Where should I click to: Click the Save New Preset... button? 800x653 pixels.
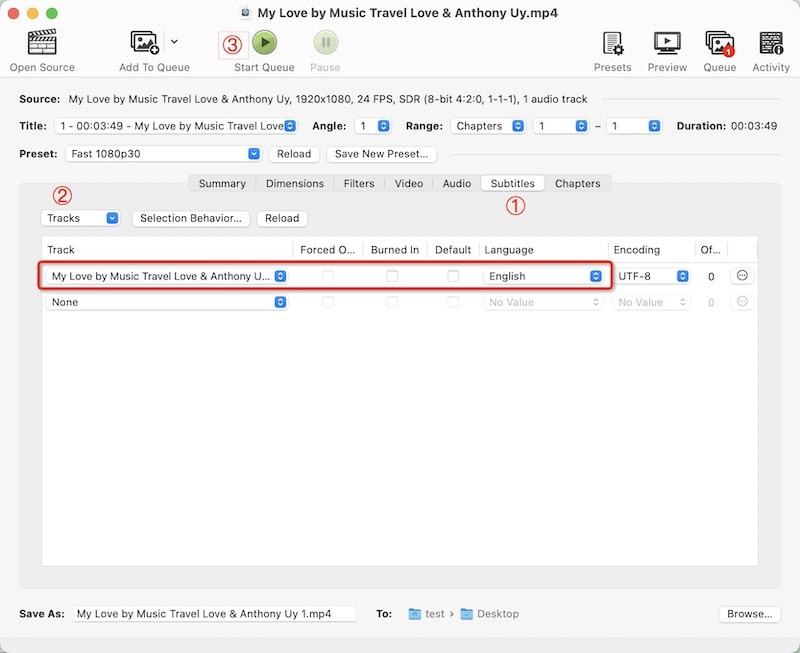[x=381, y=154]
